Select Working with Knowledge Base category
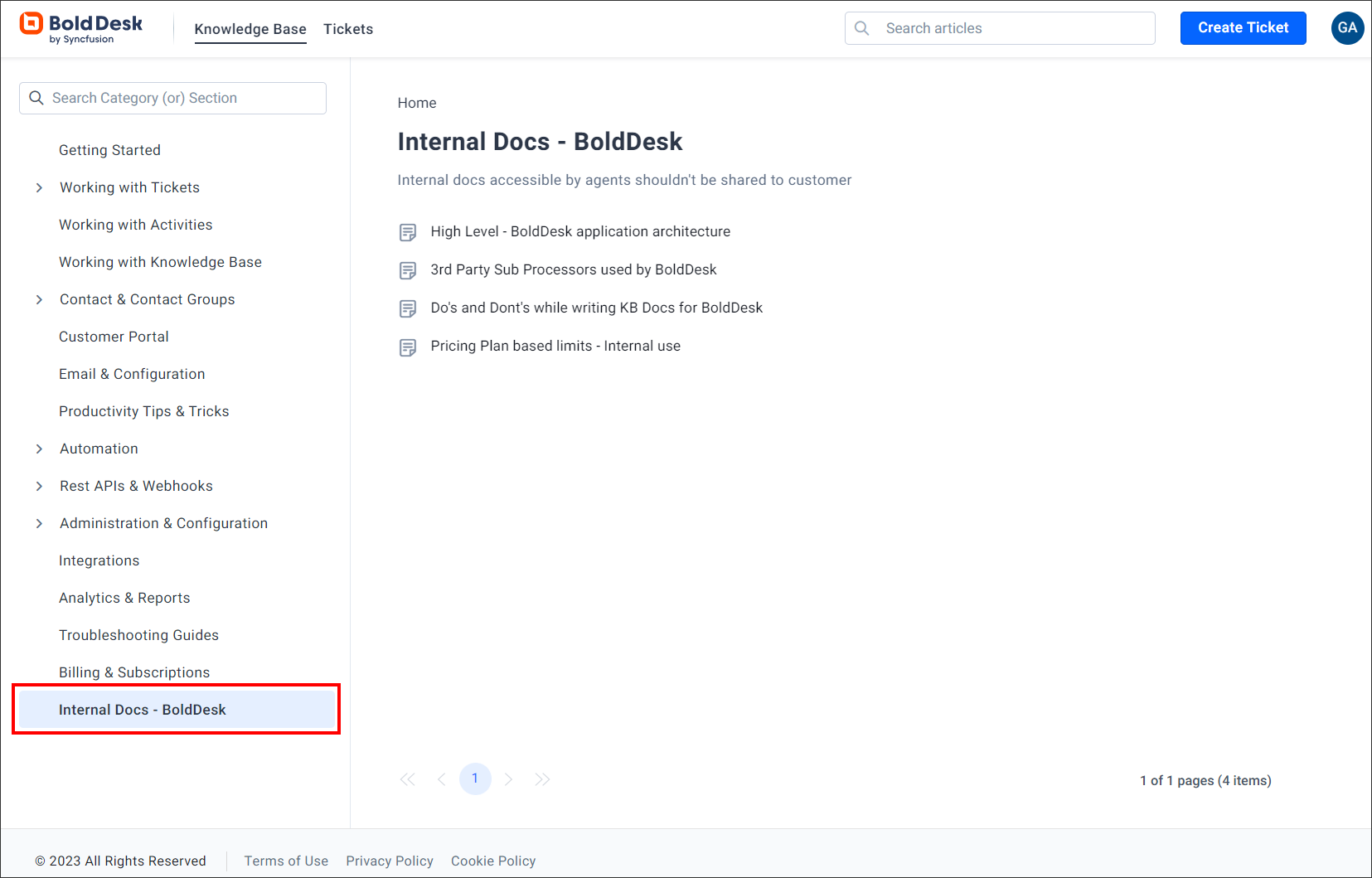The width and height of the screenshot is (1372, 878). tap(160, 262)
